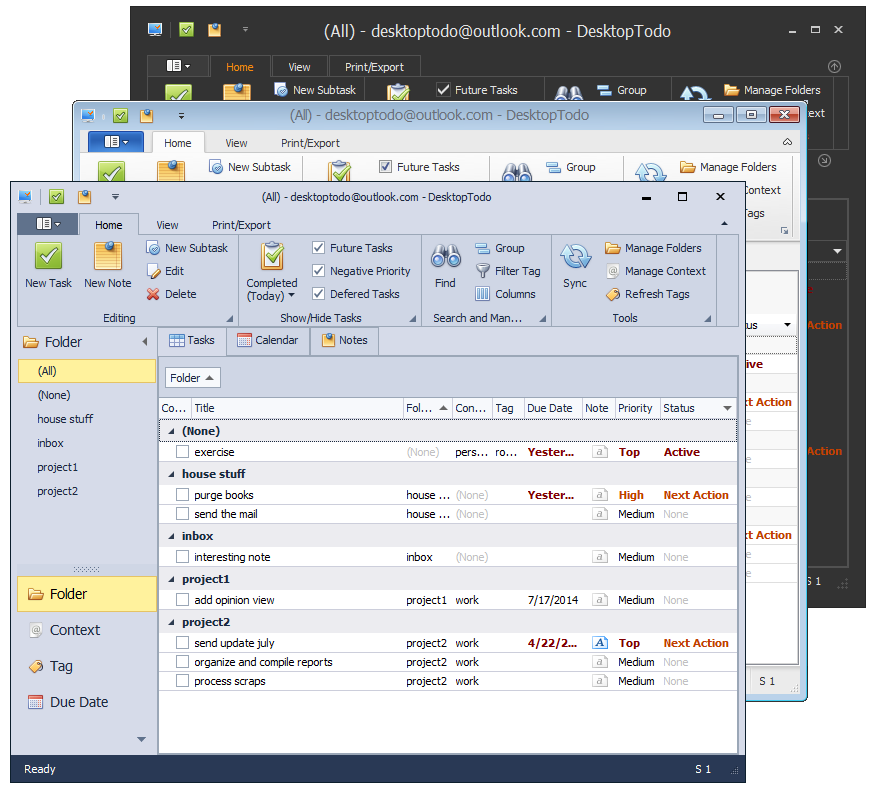Open the Notes tab
This screenshot has height=787, width=875.
(344, 340)
